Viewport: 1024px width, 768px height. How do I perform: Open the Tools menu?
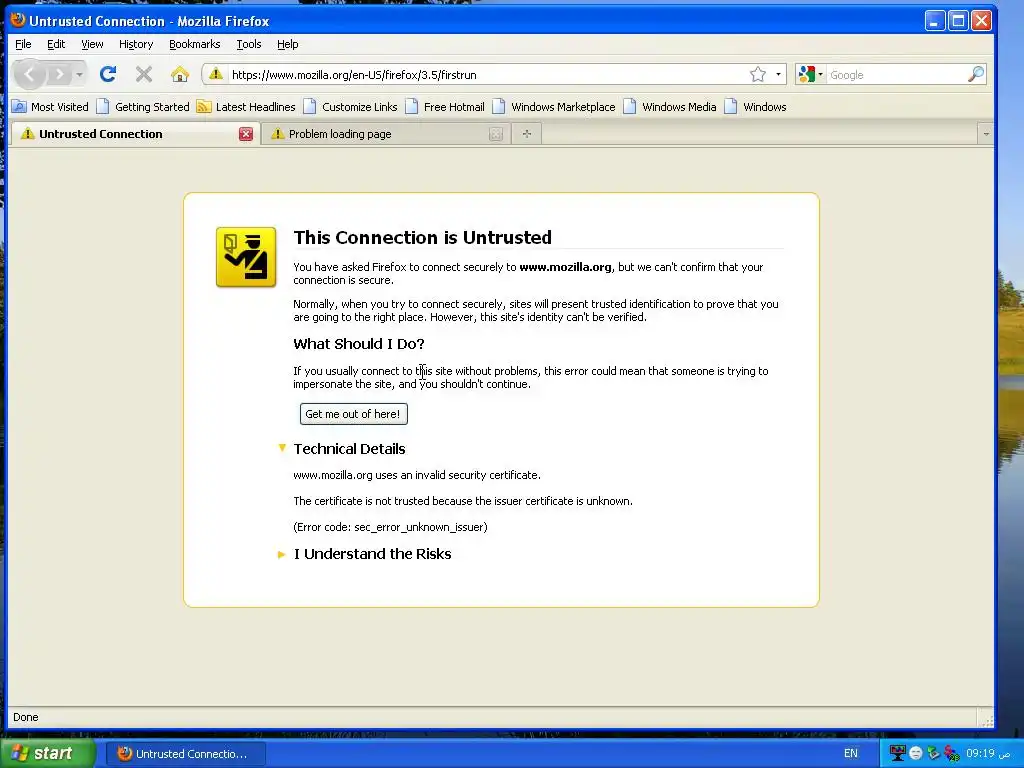pos(248,44)
